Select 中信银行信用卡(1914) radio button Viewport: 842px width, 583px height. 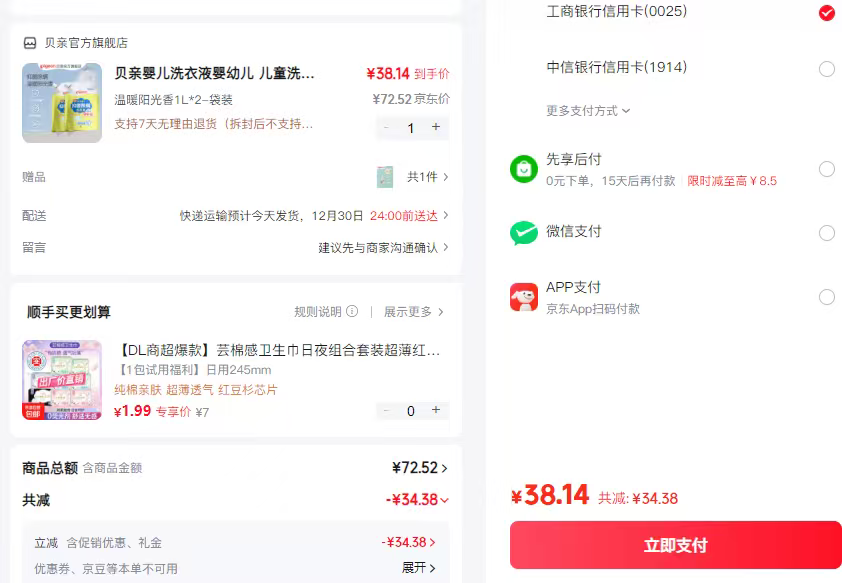click(827, 68)
